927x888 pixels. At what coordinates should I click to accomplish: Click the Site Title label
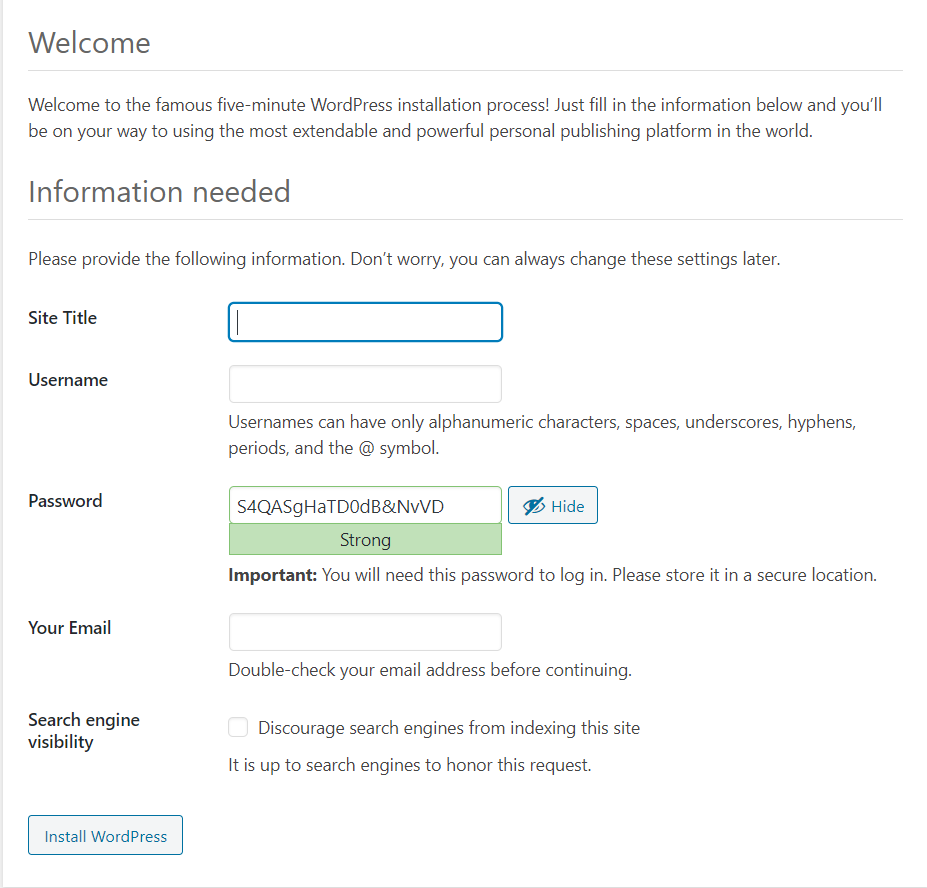pyautogui.click(x=63, y=318)
